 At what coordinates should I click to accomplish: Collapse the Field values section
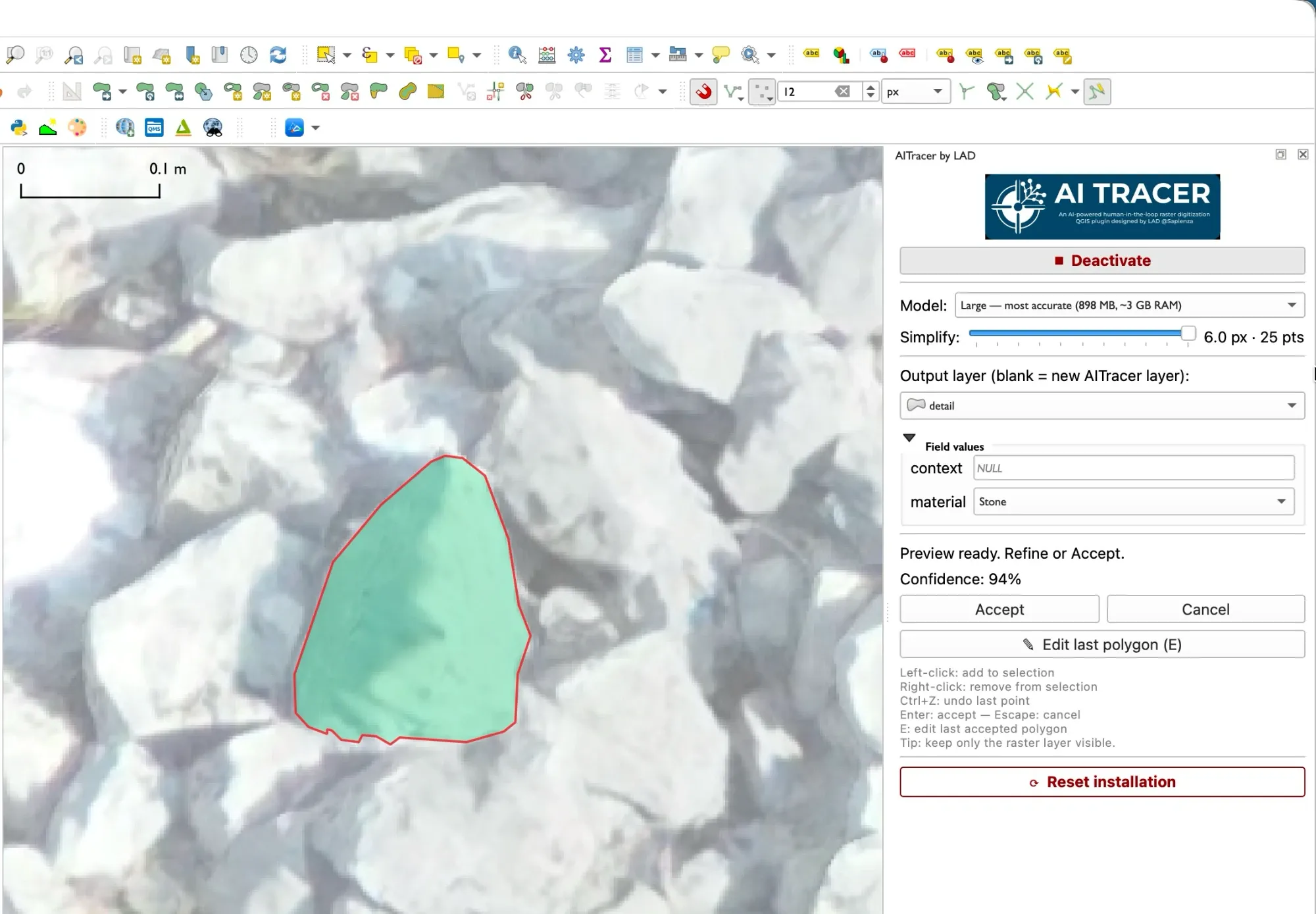point(909,438)
